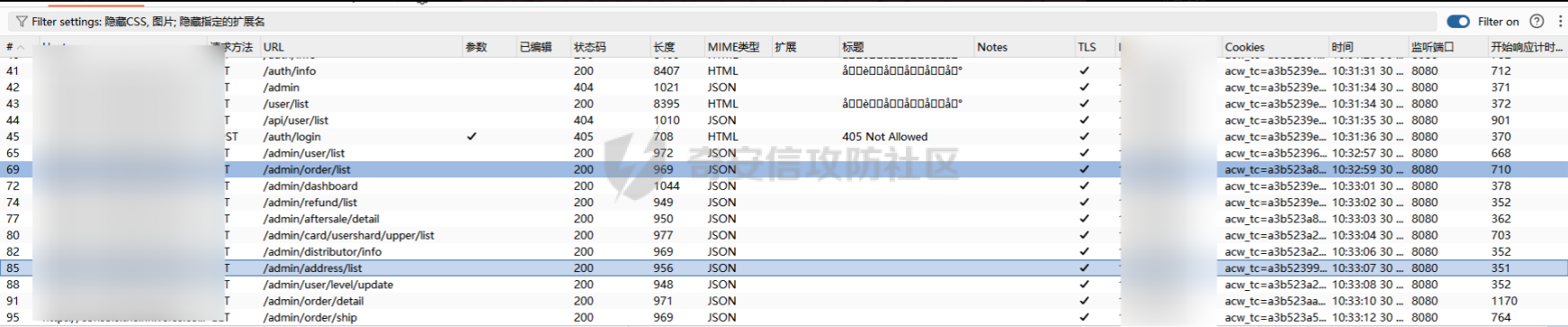This screenshot has height=327, width=1568.
Task: Select the /admin/order/ship request row
Action: click(x=784, y=317)
